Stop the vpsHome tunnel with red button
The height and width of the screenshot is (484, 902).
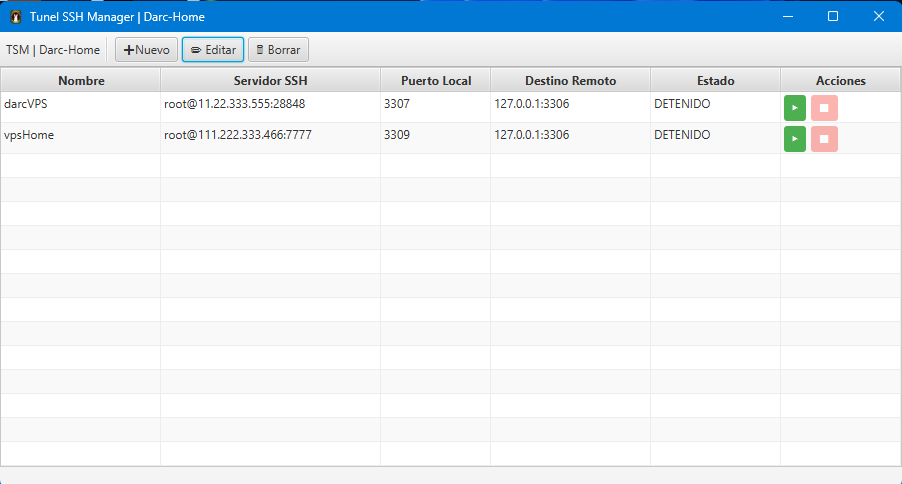(824, 139)
